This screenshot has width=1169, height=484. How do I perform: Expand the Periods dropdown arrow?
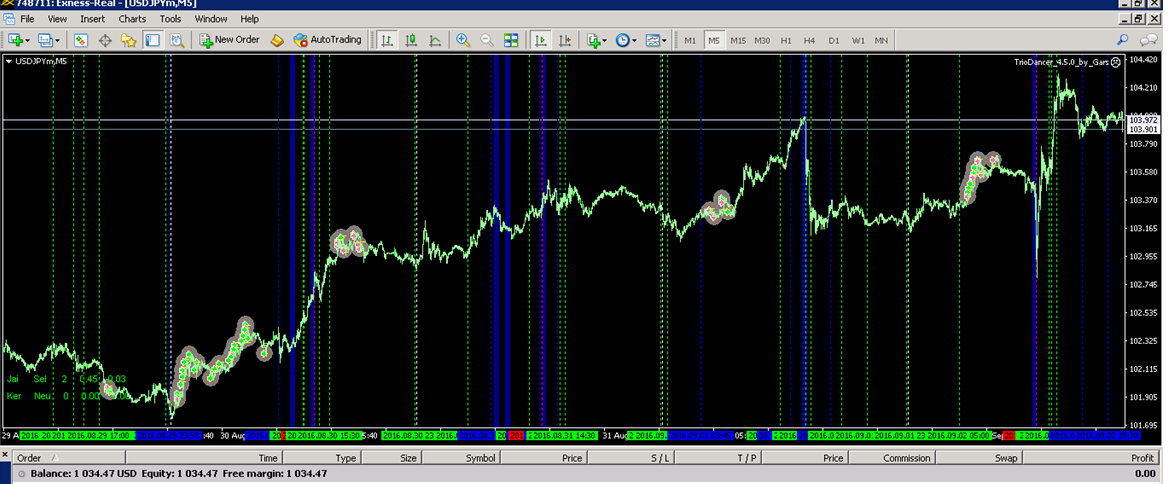coord(634,40)
